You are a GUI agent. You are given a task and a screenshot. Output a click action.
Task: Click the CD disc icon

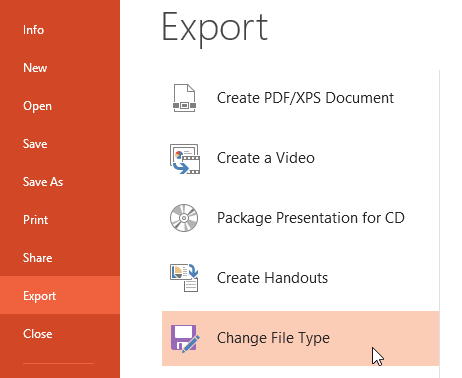click(184, 218)
